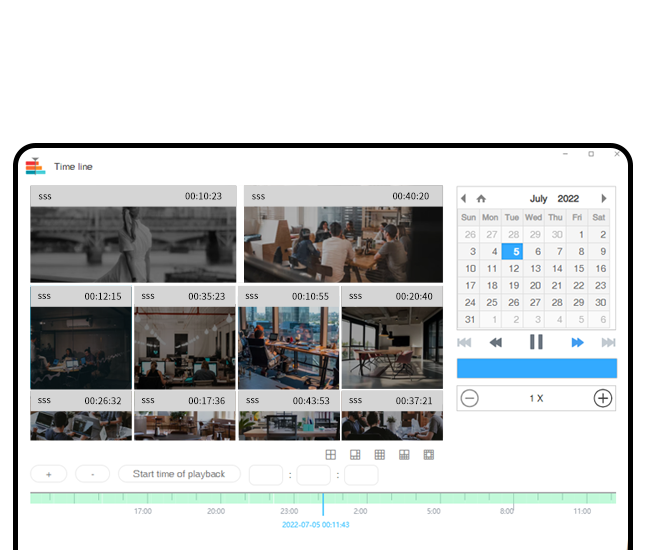Image resolution: width=648 pixels, height=550 pixels.
Task: Select the first grid layout icon
Action: (x=331, y=455)
